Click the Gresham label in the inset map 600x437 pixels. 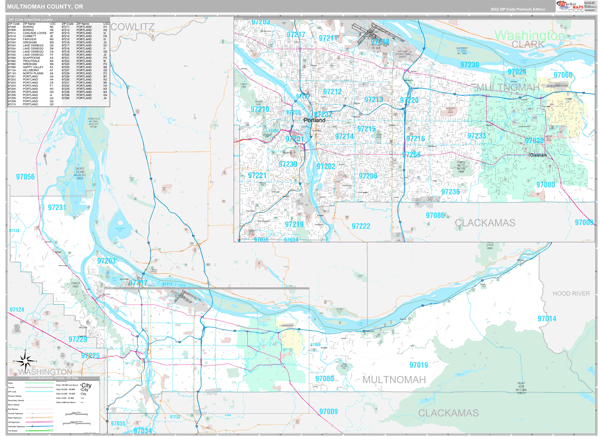click(539, 155)
